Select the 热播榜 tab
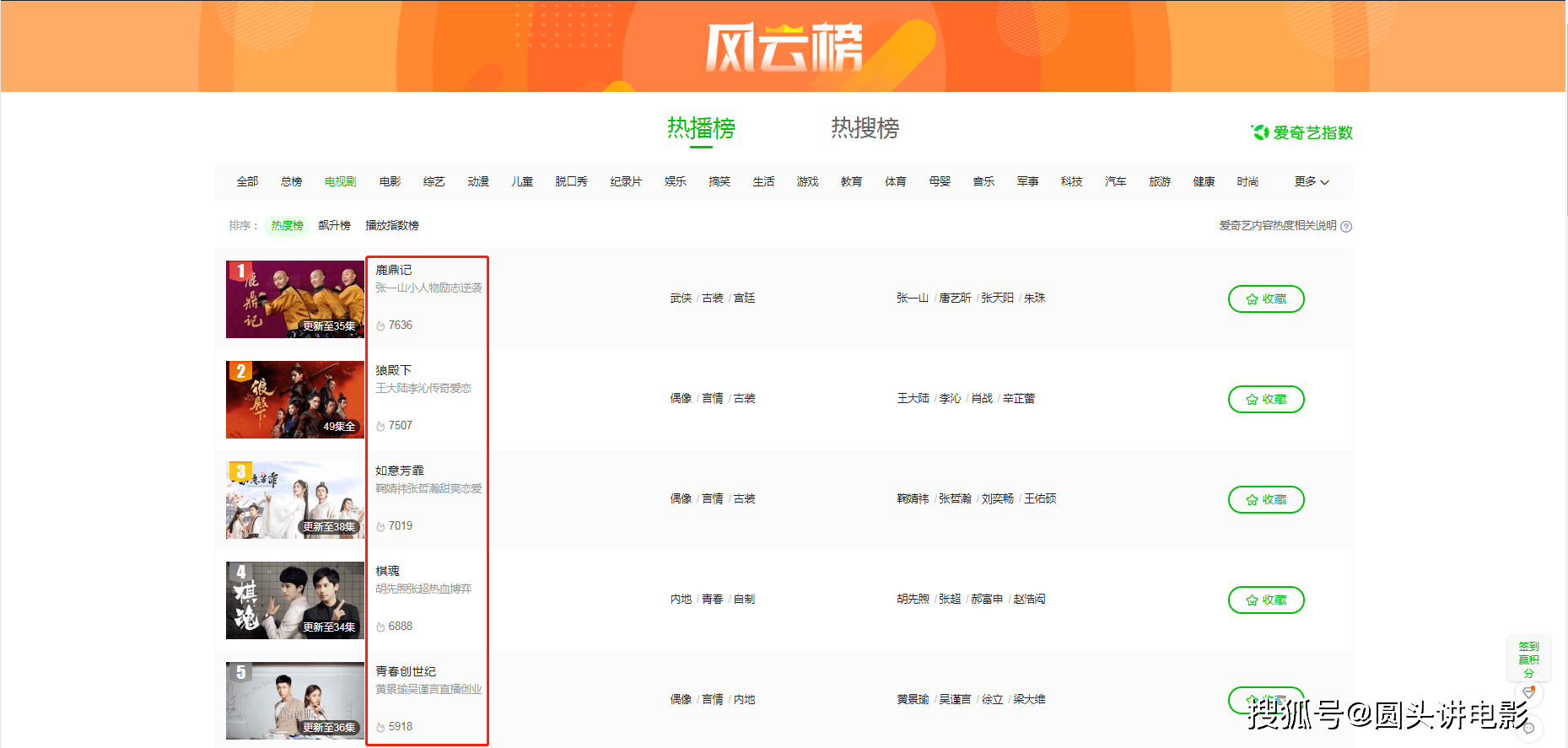The height and width of the screenshot is (748, 1568). [x=701, y=128]
